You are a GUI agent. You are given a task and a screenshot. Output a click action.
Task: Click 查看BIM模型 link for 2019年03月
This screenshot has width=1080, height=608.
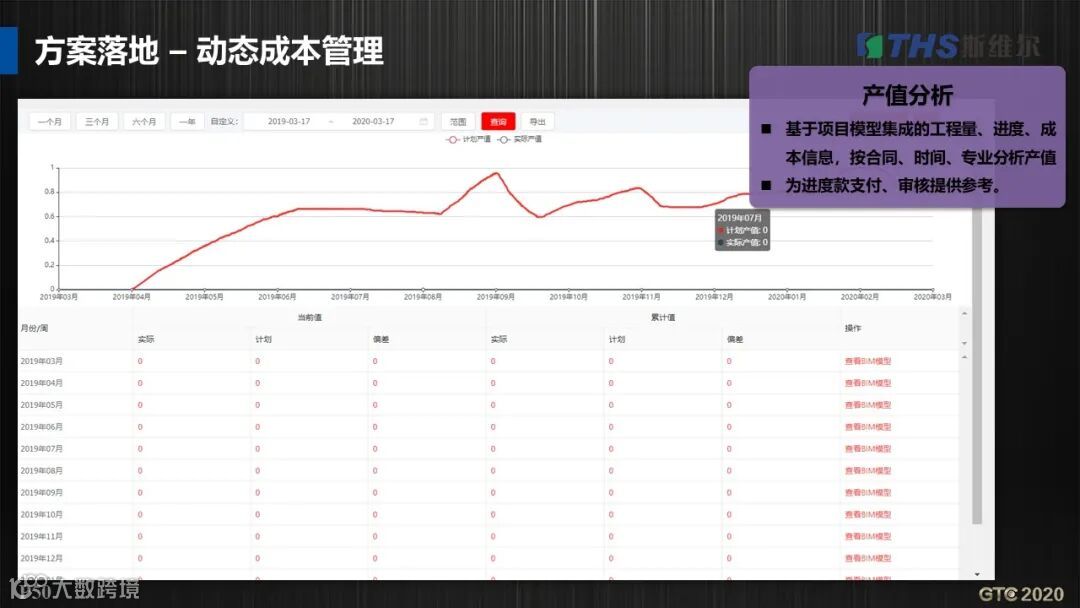868,361
